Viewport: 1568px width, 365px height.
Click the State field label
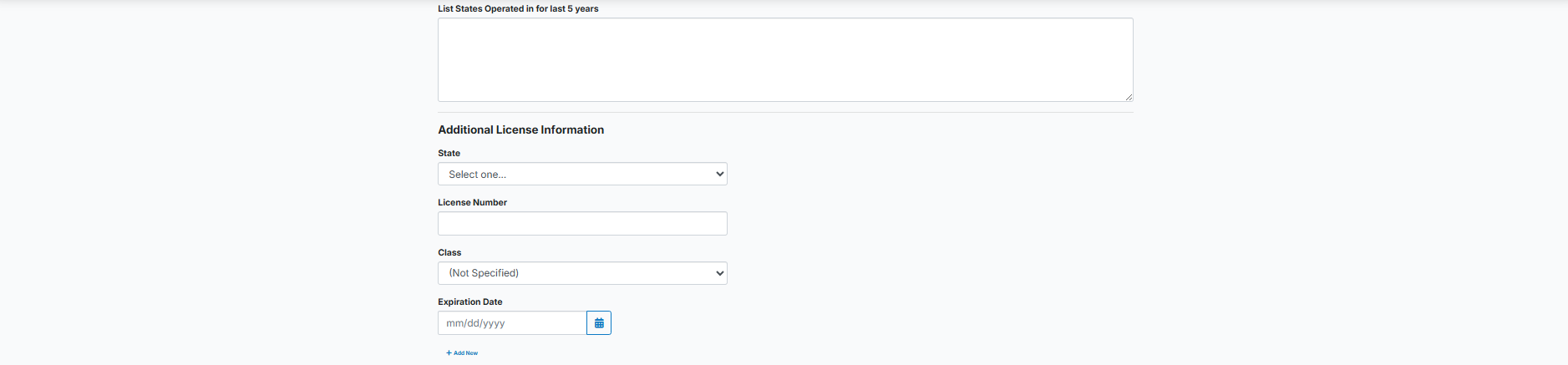tap(449, 154)
